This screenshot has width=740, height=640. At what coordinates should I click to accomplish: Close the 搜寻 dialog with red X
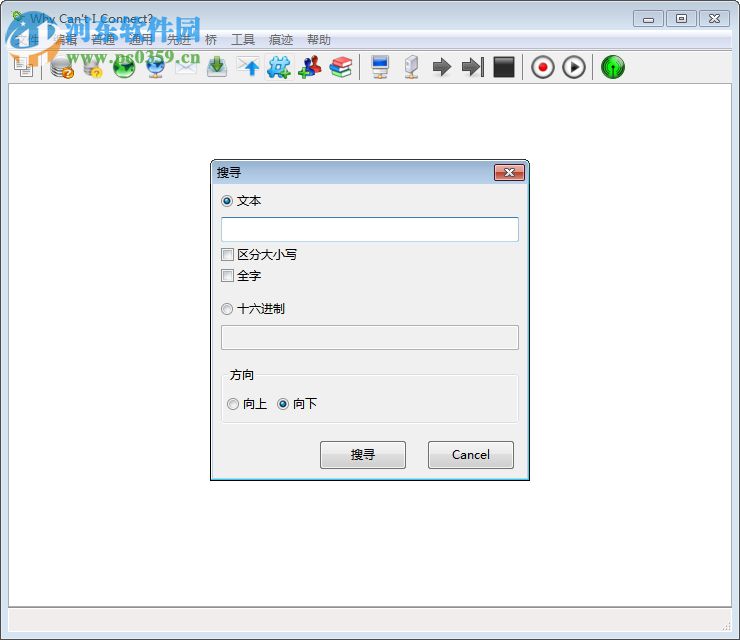[509, 173]
